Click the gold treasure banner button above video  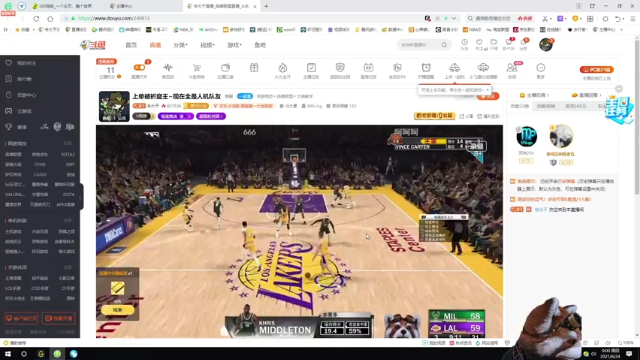(x=434, y=116)
